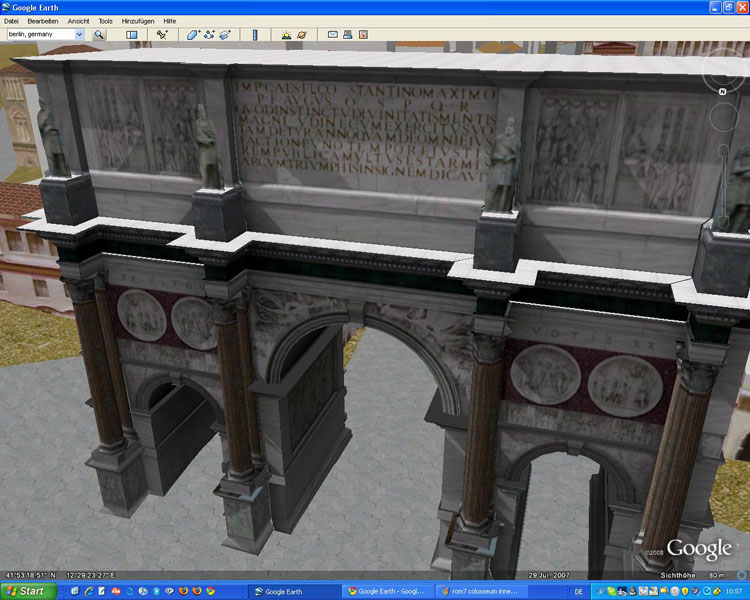Click the email view envelope icon
The width and height of the screenshot is (750, 600).
coord(333,34)
